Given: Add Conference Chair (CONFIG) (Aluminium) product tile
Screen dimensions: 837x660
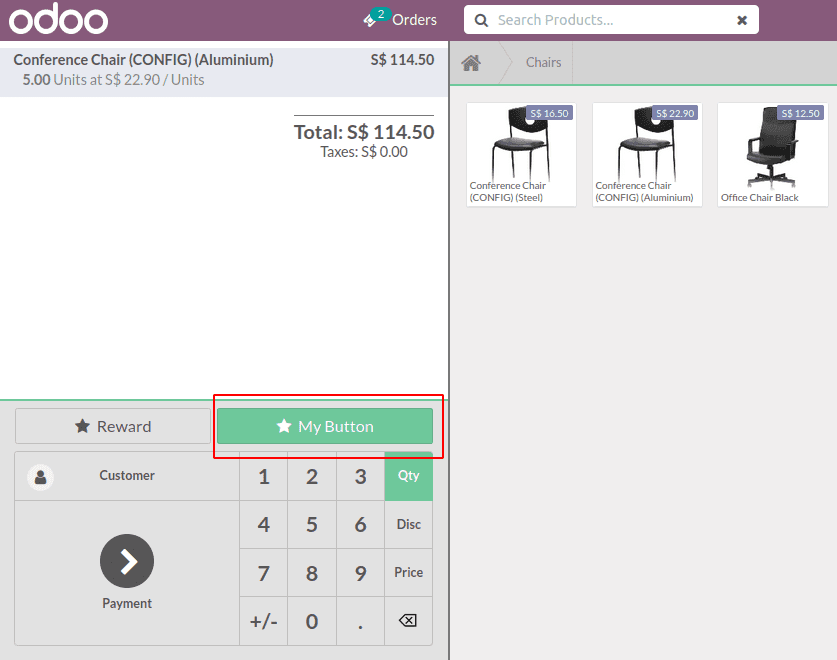Looking at the screenshot, I should pos(647,155).
